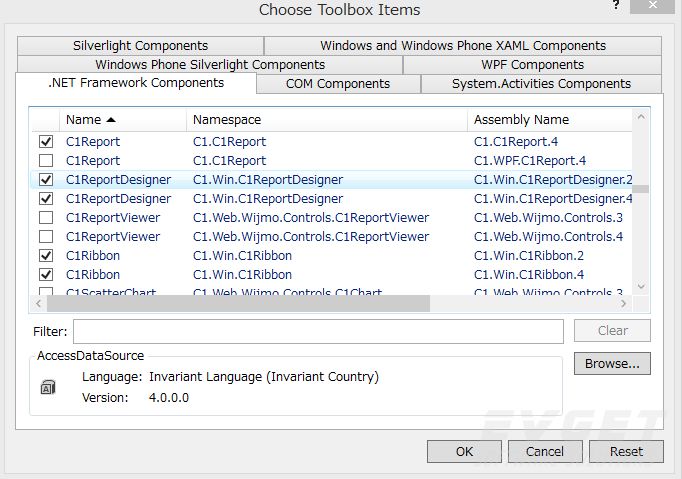Uncheck C1ReportDesigner with assembly C1.Win.C1ReportDesigner.2
This screenshot has height=479, width=682.
pos(46,180)
